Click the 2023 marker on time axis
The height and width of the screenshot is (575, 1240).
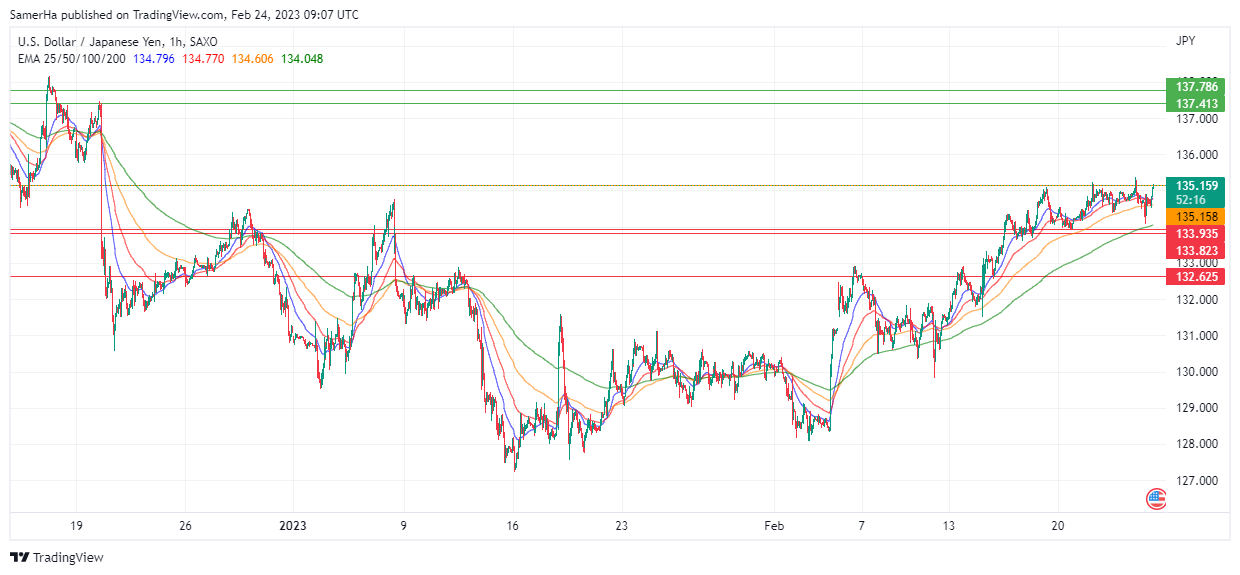(292, 525)
